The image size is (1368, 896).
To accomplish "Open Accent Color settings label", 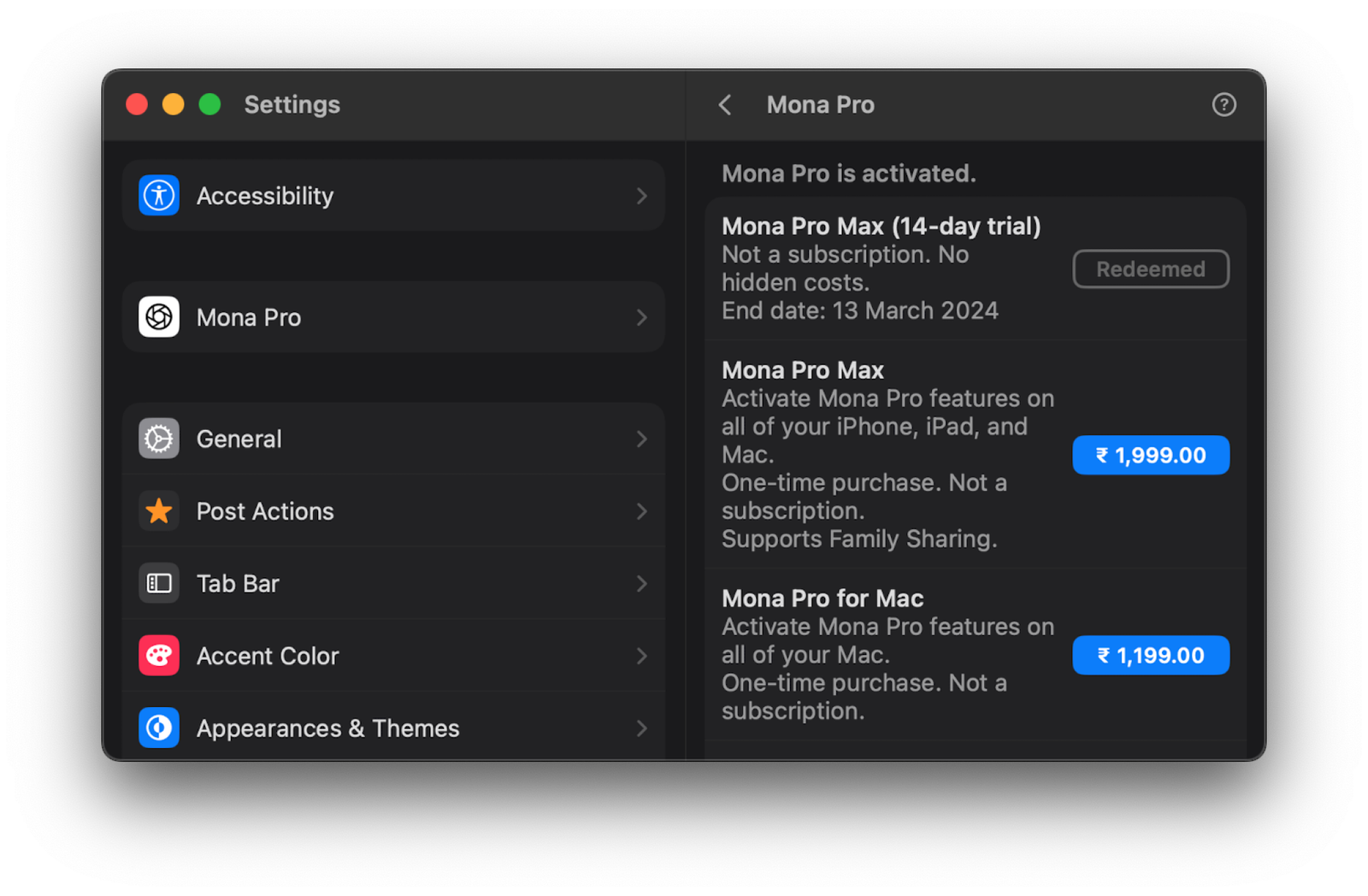I will pos(268,656).
